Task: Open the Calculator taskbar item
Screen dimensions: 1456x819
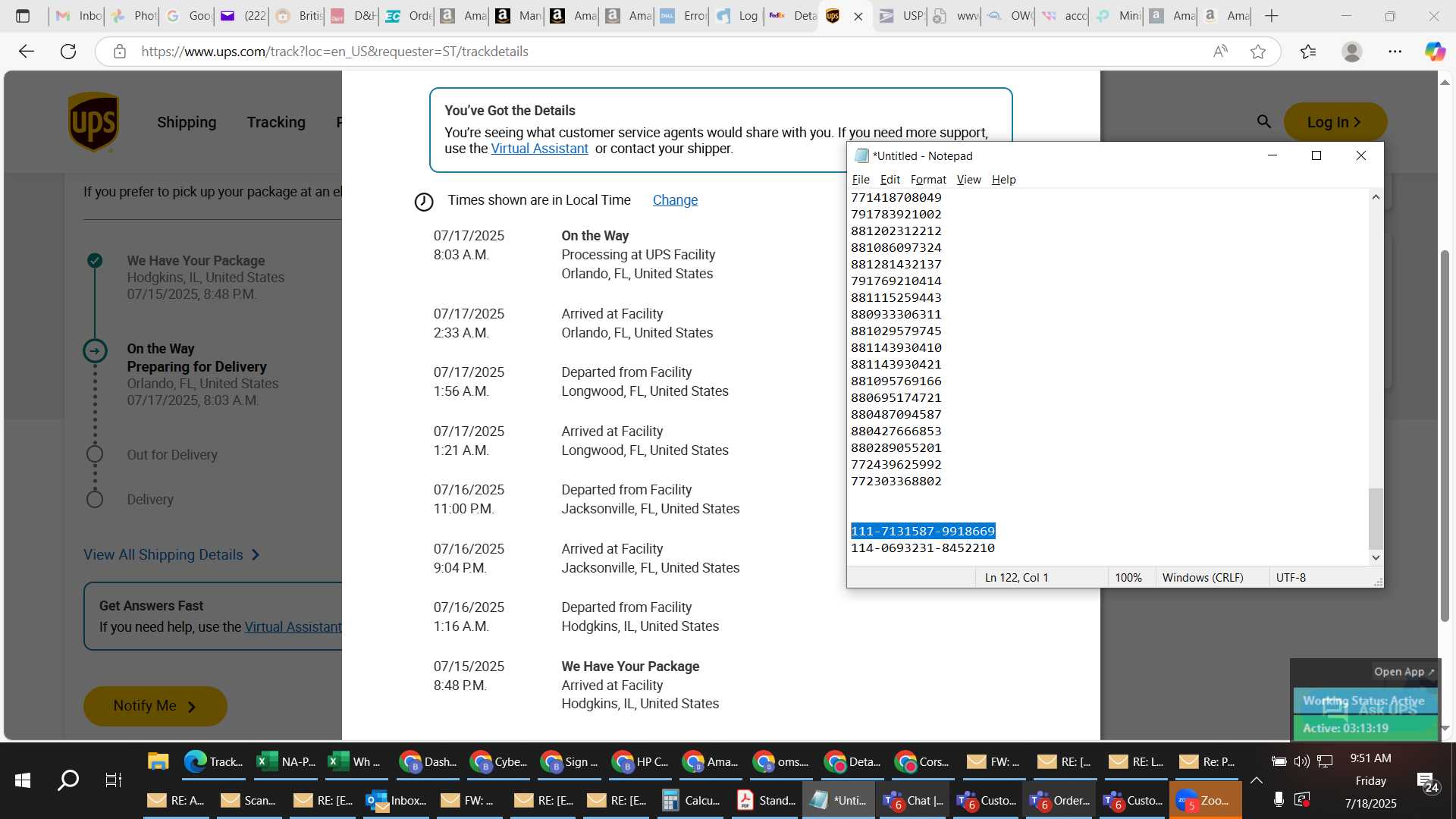Action: click(x=692, y=800)
